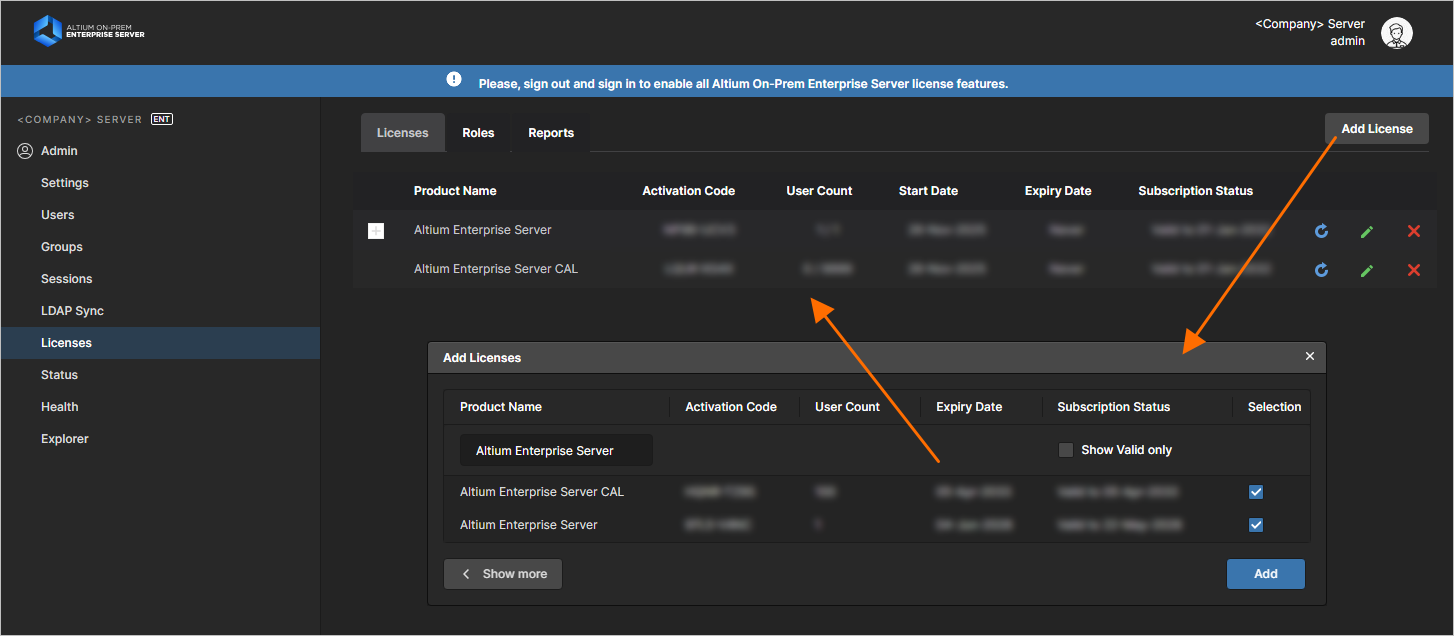Viewport: 1454px width, 636px height.
Task: Edit the Altium Enterprise Server CAL license
Action: 1367,270
